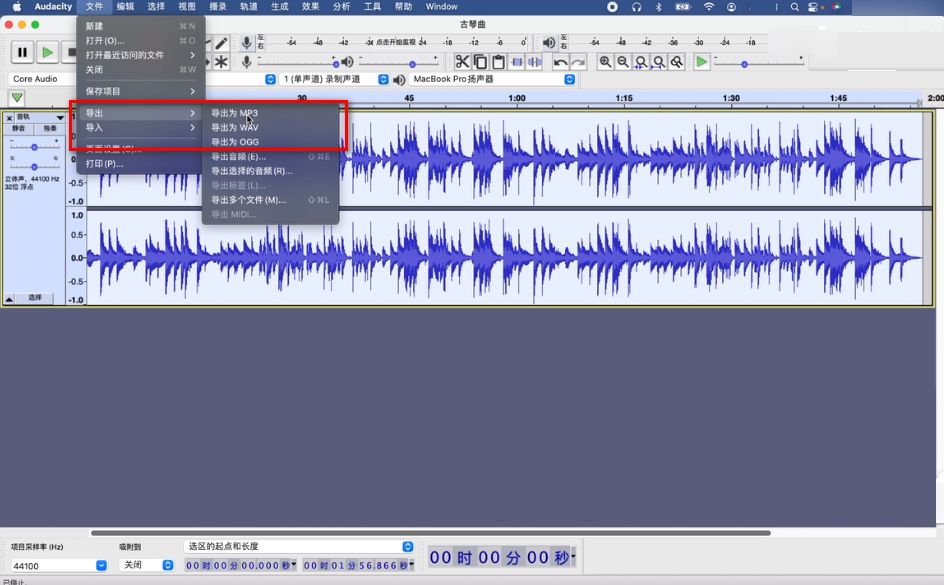Open the 效果 effects menu

311,7
